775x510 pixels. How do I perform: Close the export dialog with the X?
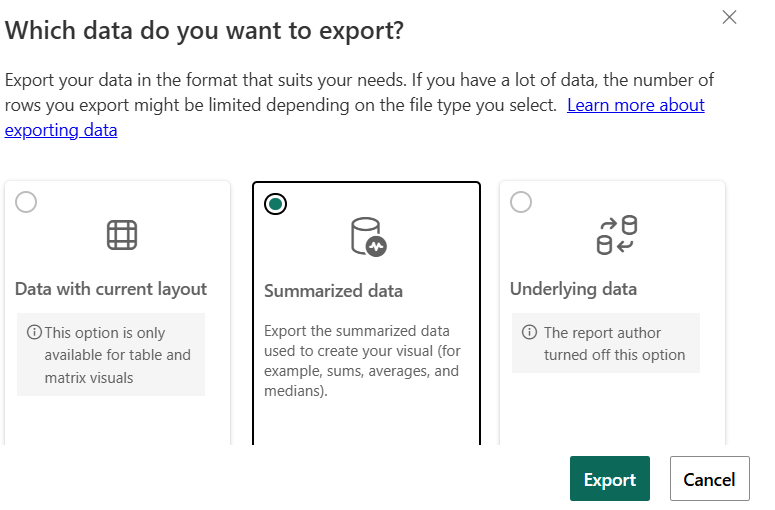coord(729,17)
